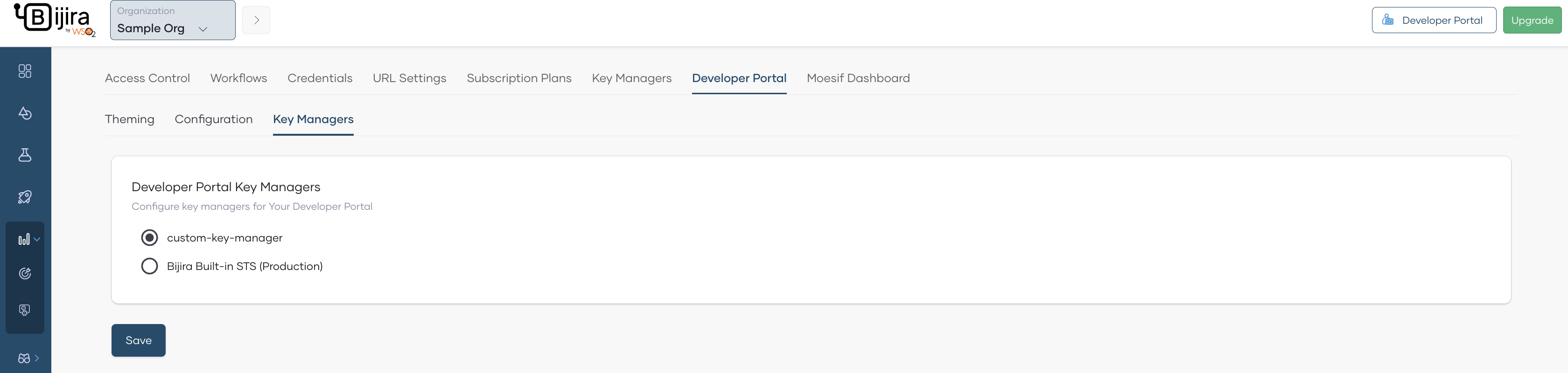Click the Save button

click(x=138, y=340)
